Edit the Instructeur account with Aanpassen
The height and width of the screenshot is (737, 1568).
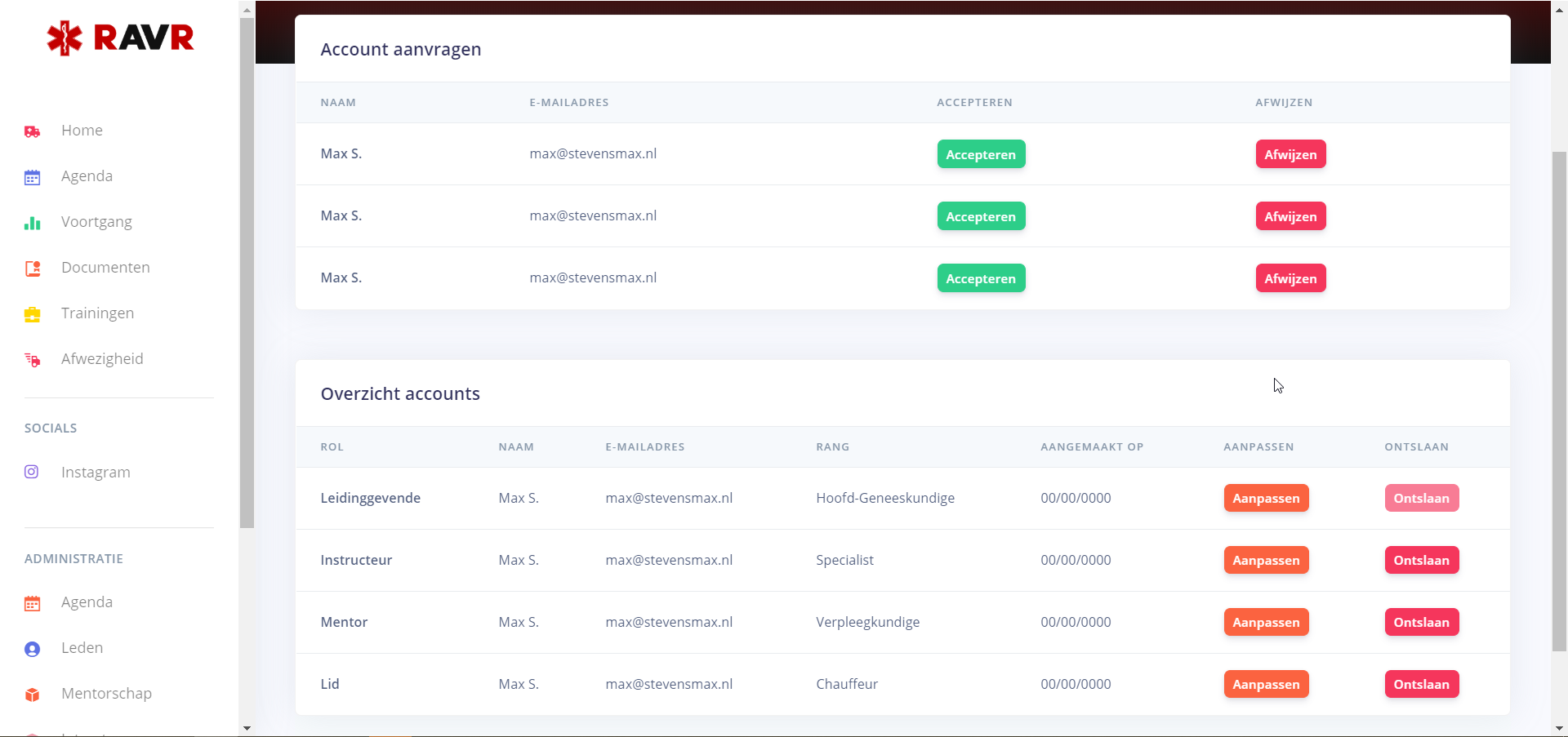tap(1265, 560)
